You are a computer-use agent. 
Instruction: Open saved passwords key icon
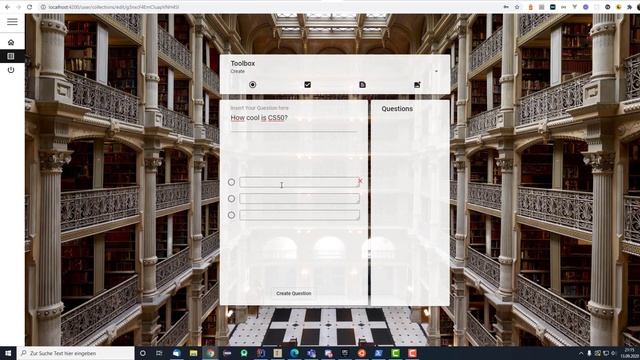click(506, 7)
